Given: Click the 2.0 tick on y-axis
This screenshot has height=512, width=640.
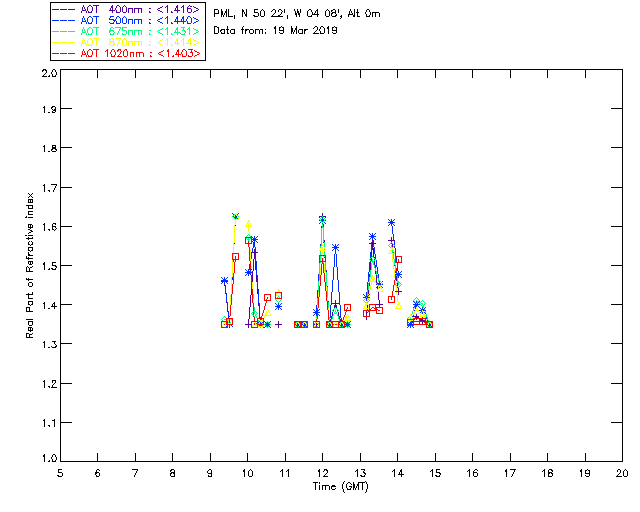Looking at the screenshot, I should (x=48, y=74).
